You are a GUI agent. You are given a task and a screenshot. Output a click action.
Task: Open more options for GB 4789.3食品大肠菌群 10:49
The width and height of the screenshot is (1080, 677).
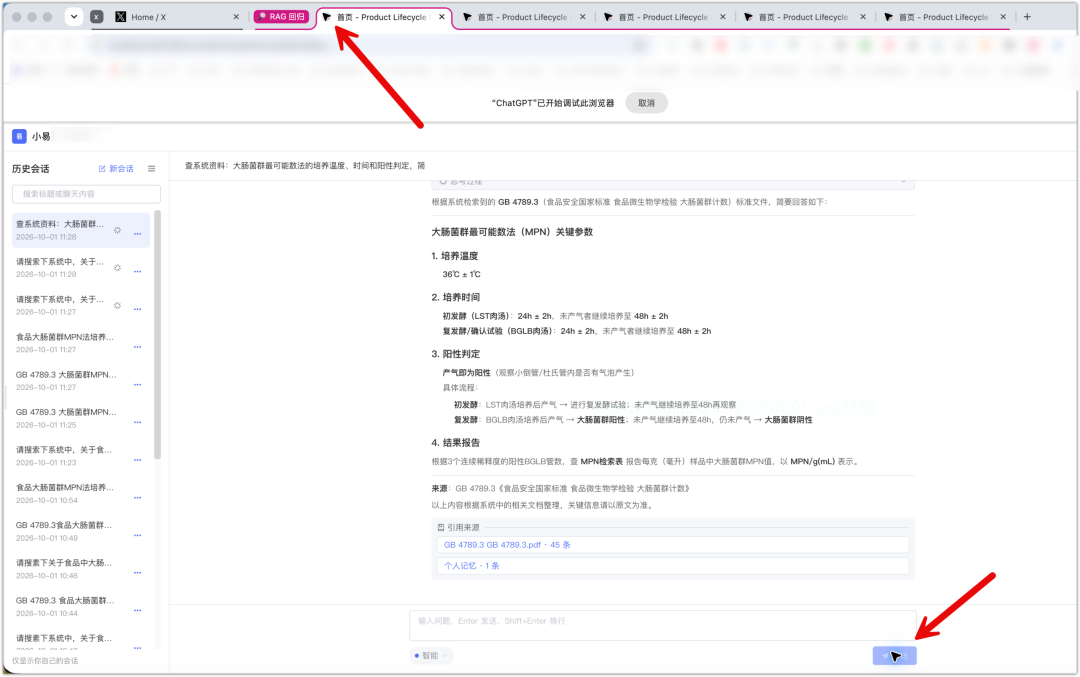point(137,535)
